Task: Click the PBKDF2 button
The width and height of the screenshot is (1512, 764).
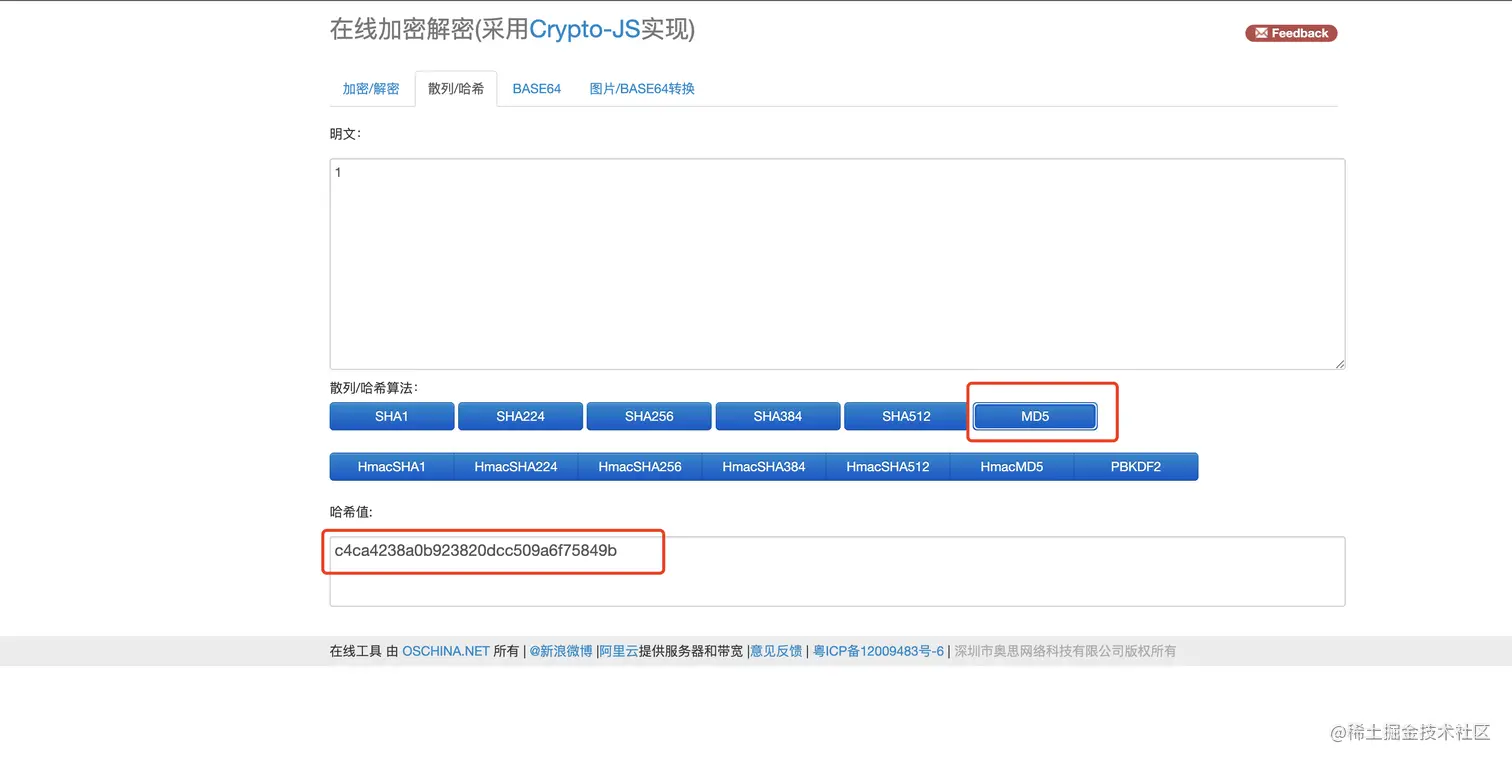Action: coord(1136,466)
